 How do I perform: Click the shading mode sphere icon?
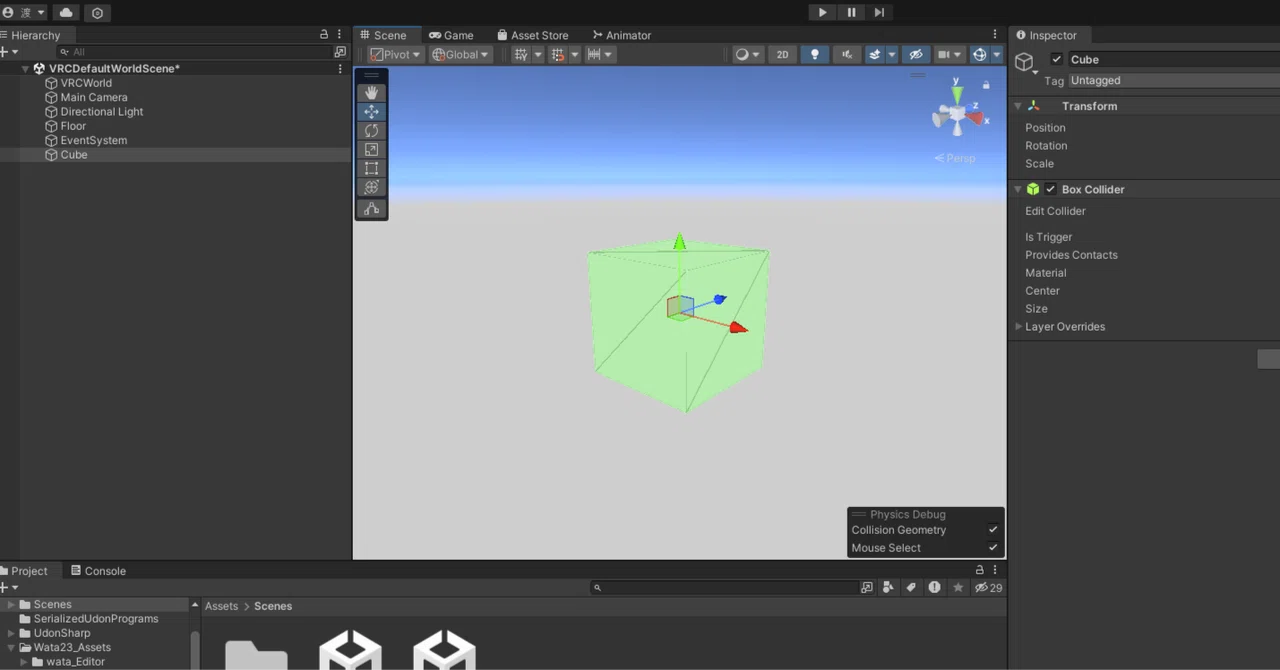742,55
